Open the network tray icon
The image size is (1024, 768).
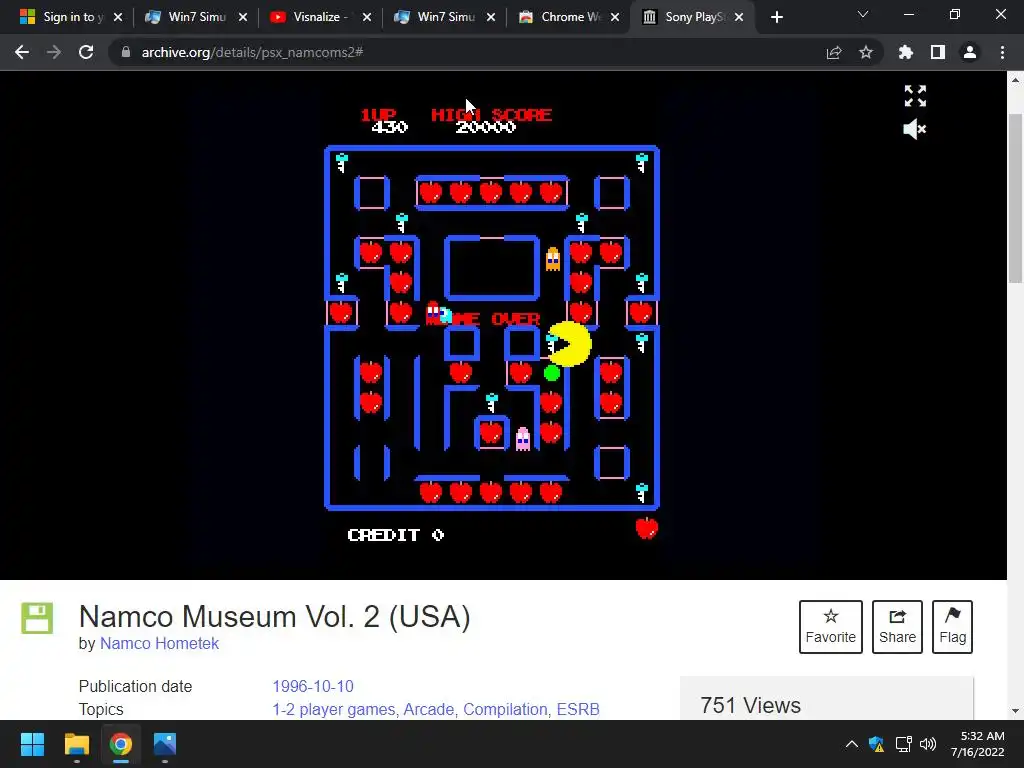[903, 744]
